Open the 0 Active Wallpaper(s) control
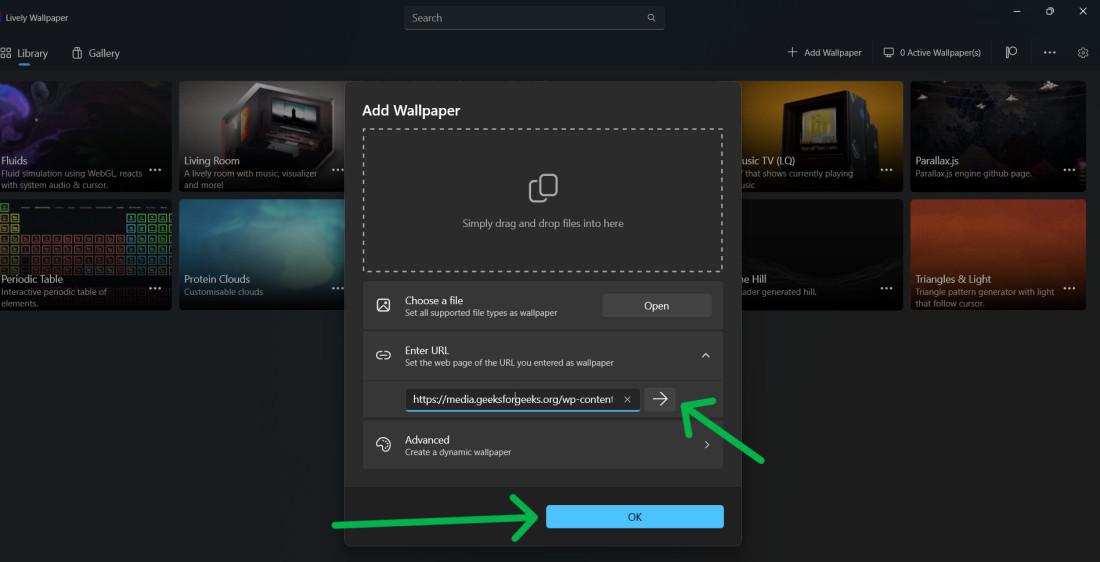Viewport: 1100px width, 562px height. click(932, 53)
